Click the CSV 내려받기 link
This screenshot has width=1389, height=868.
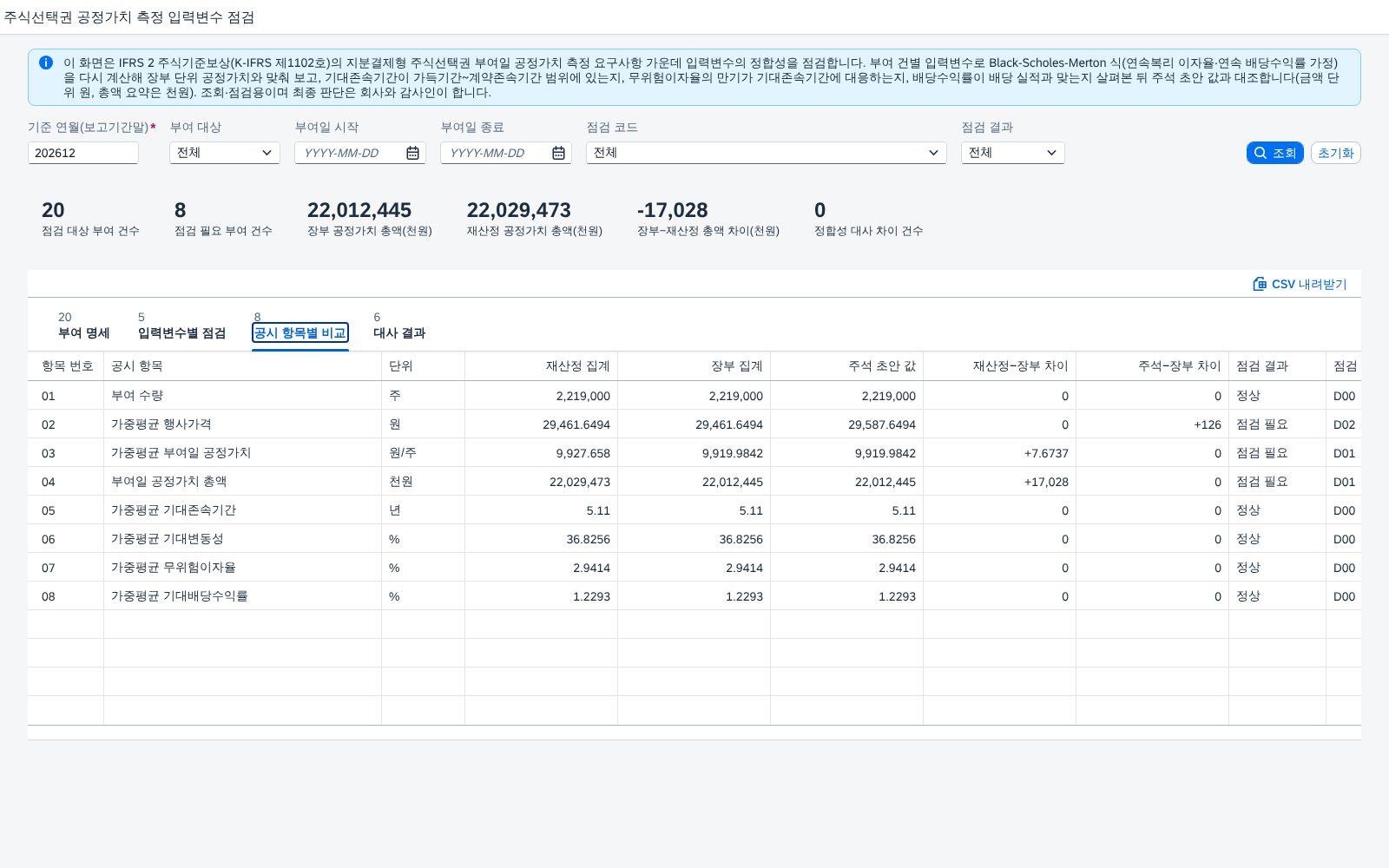tap(1300, 284)
